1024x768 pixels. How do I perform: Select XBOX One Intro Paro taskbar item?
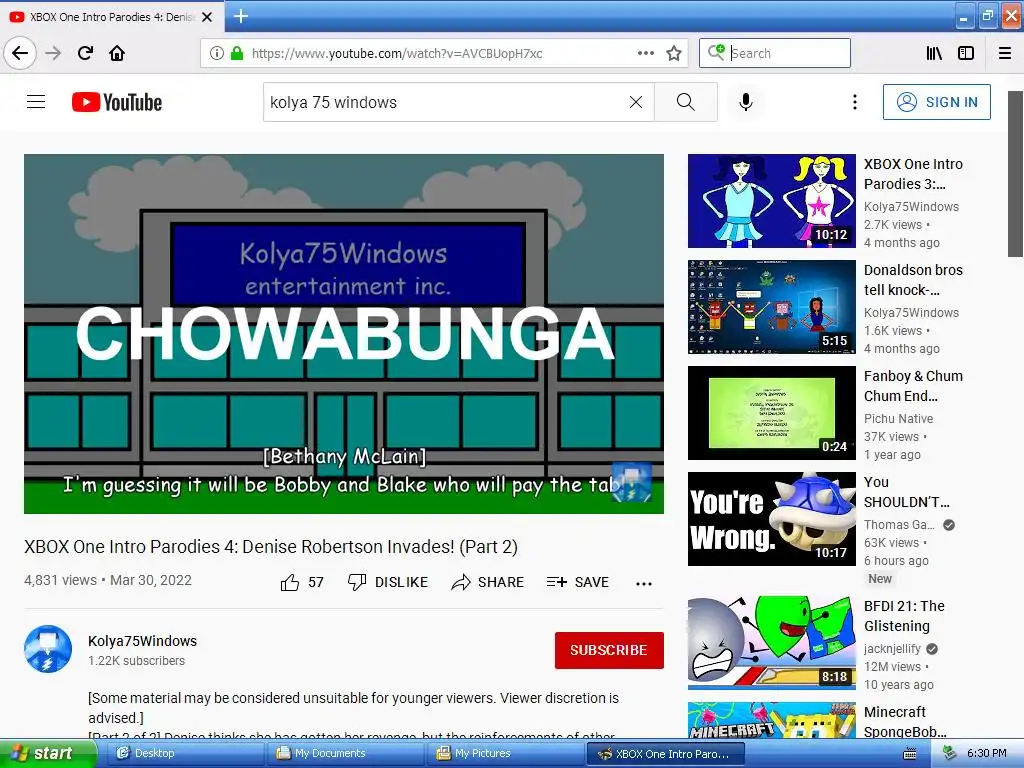665,753
